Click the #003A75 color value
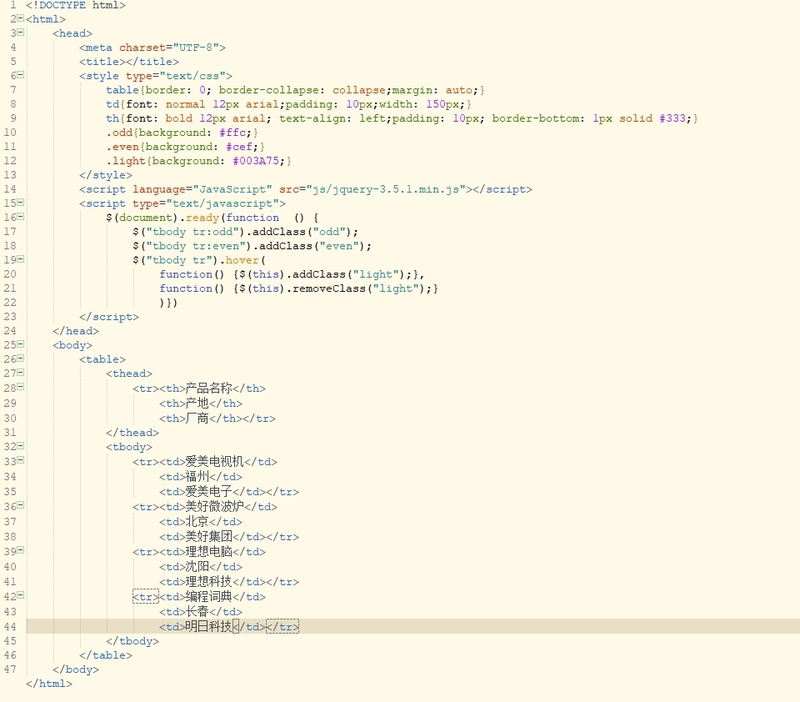The width and height of the screenshot is (800, 702). [x=256, y=161]
